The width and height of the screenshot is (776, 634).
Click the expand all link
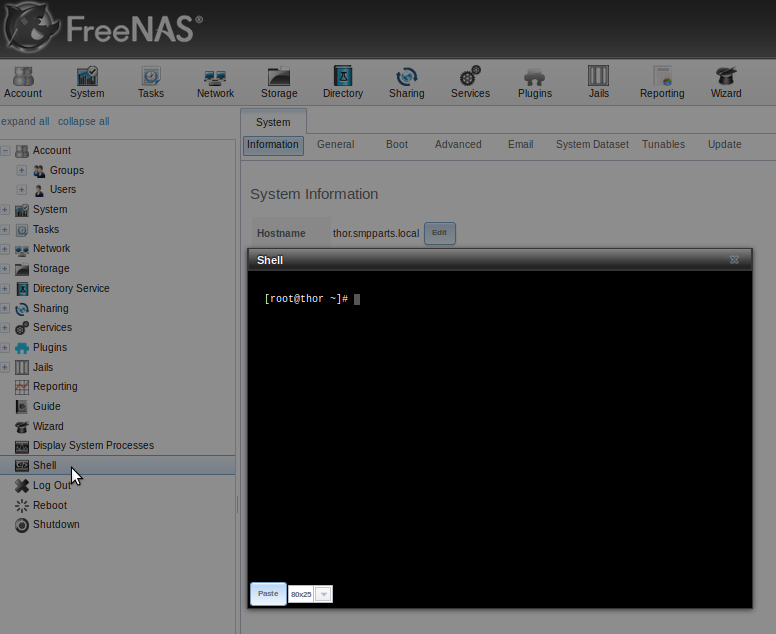[25, 121]
